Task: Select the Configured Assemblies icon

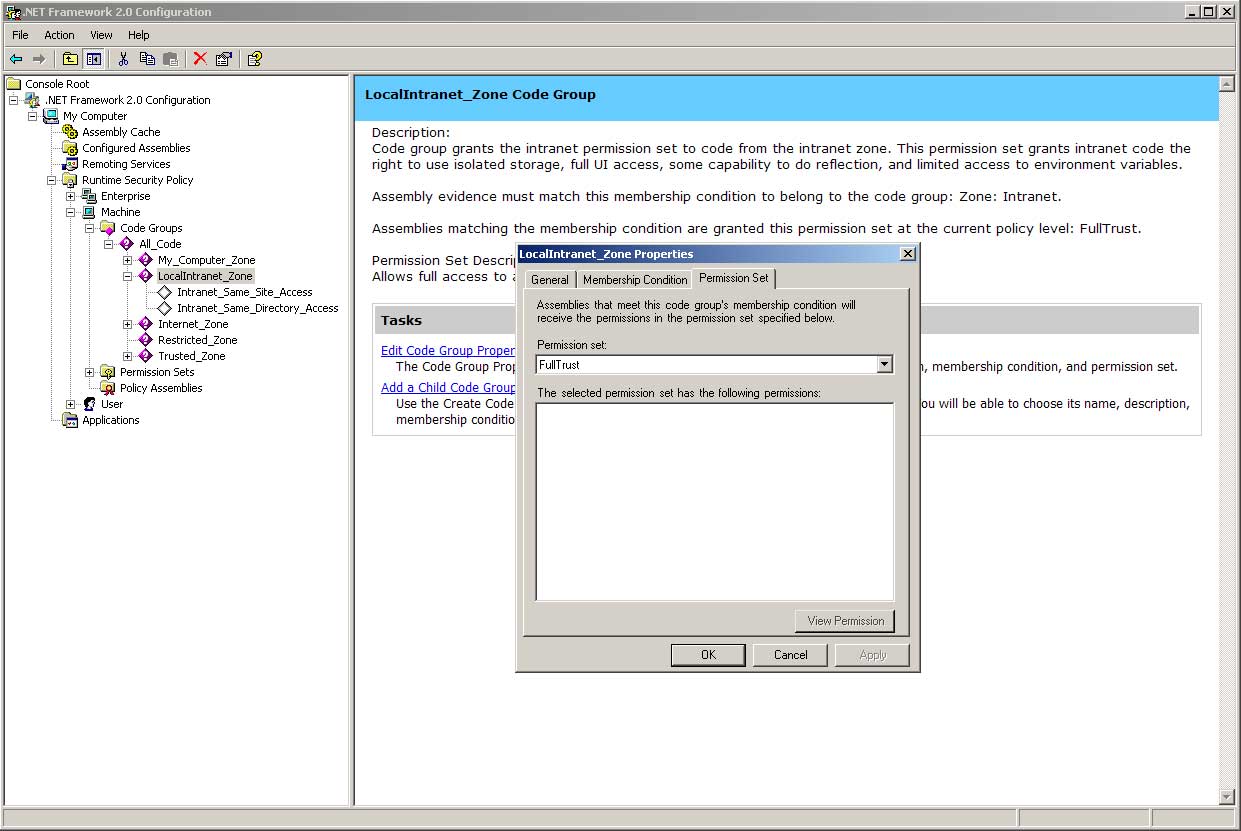Action: [70, 148]
